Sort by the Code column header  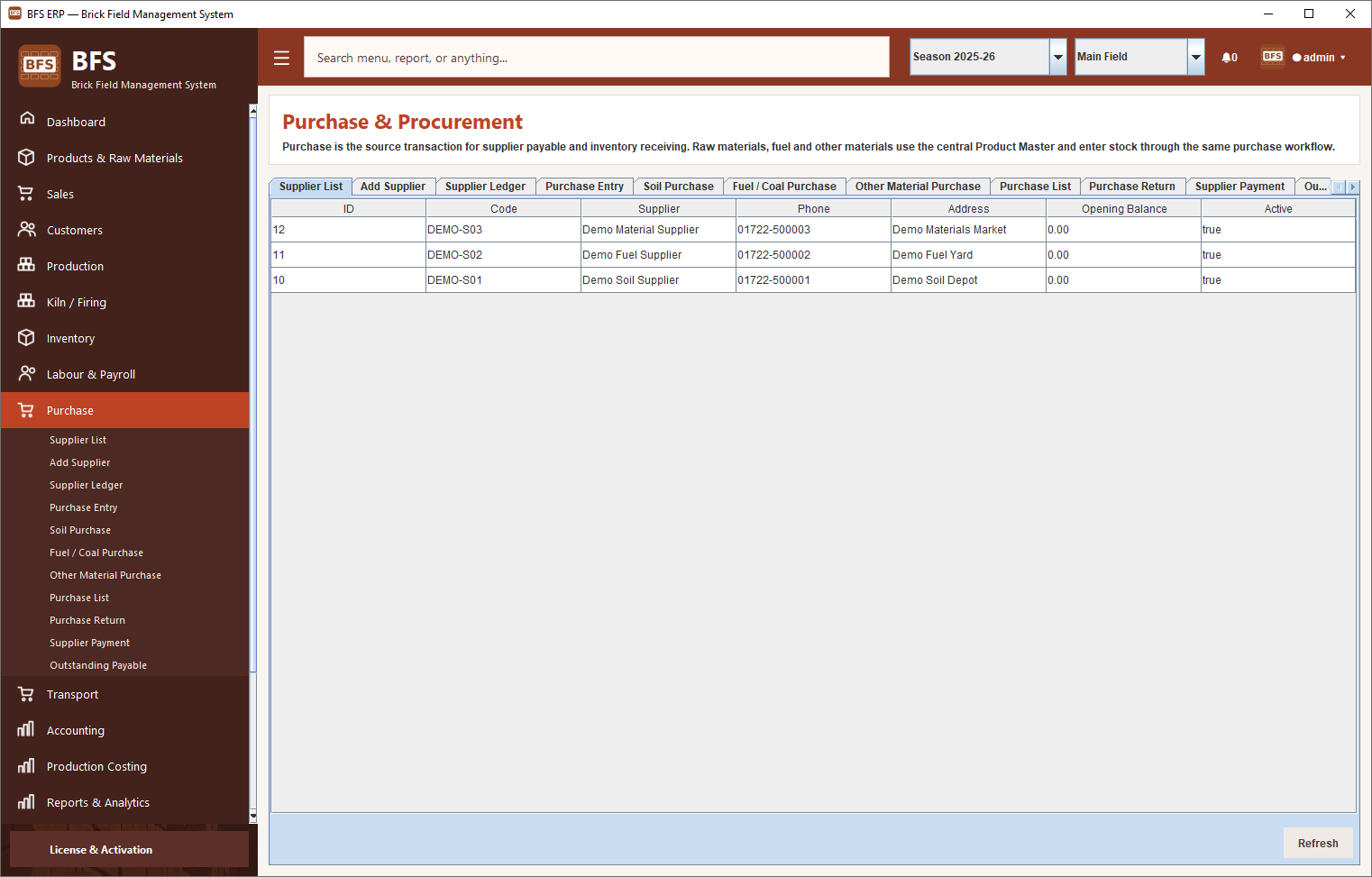[503, 208]
